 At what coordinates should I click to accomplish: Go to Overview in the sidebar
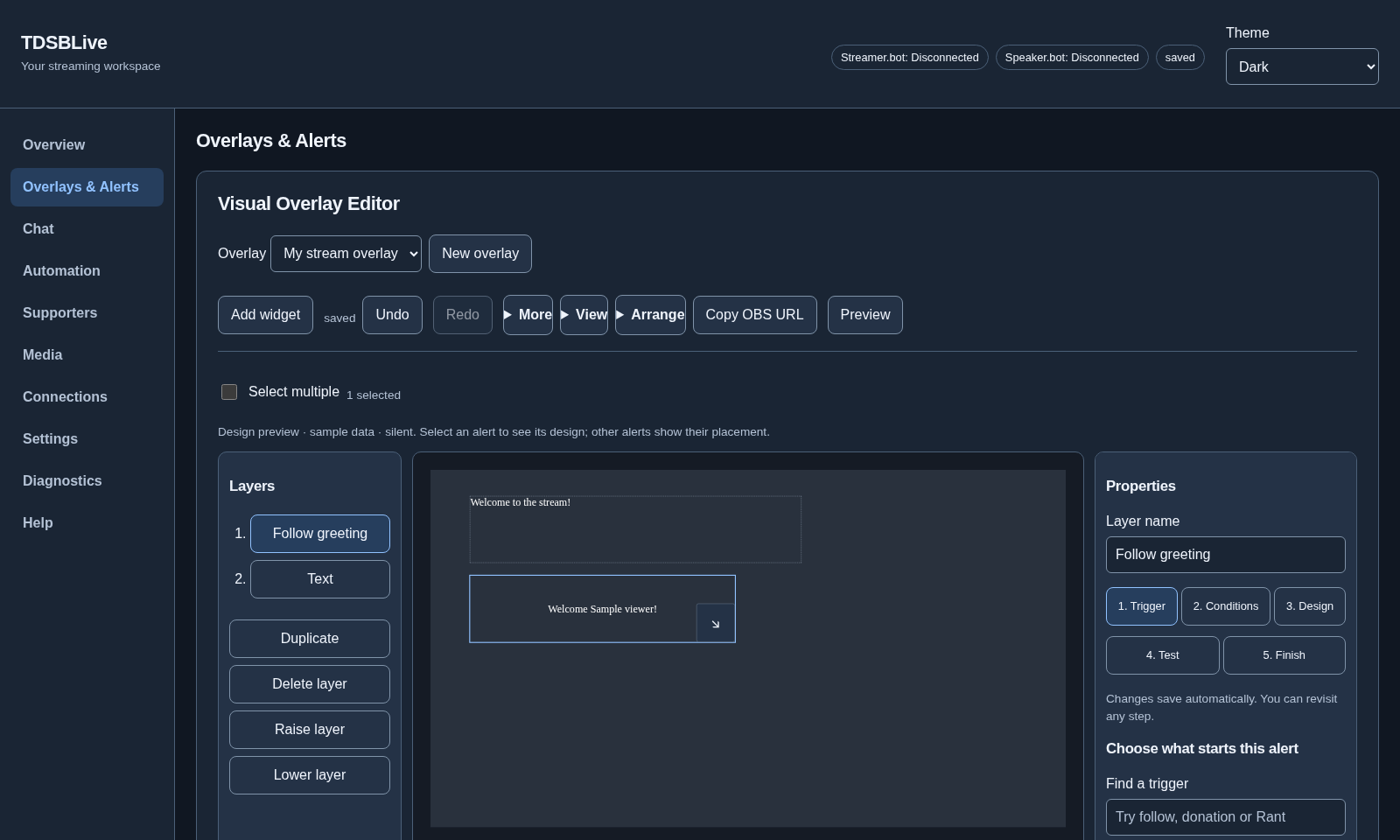(87, 145)
